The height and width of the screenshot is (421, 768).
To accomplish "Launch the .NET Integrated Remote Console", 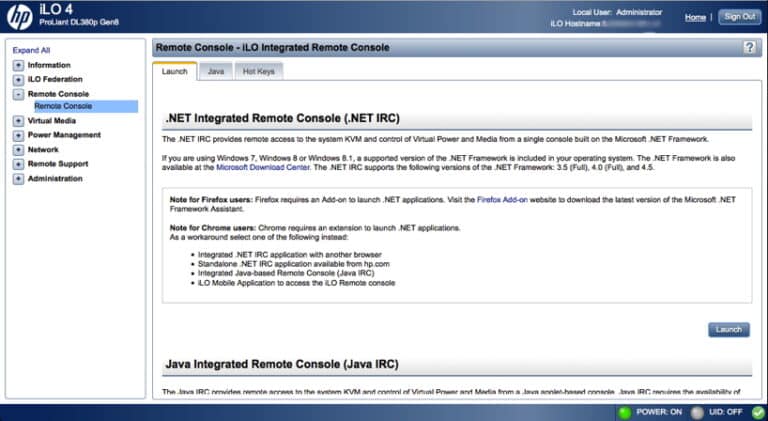I will (728, 329).
